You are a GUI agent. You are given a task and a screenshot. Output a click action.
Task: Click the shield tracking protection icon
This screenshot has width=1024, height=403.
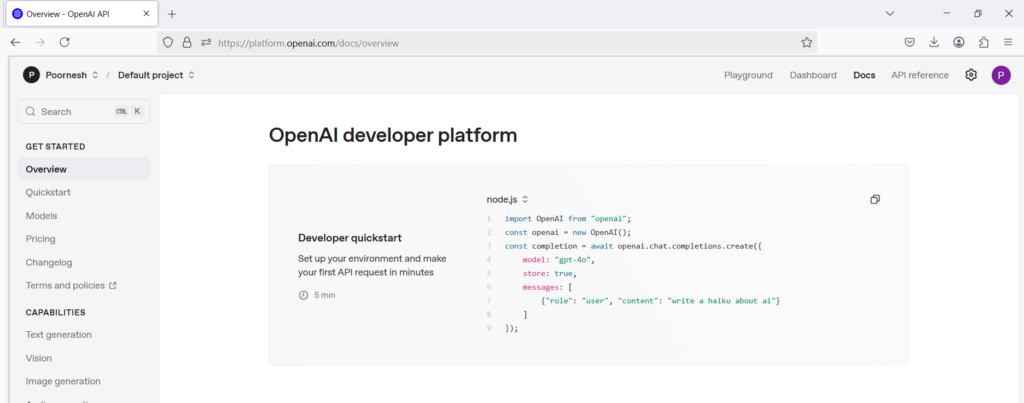[x=168, y=42]
